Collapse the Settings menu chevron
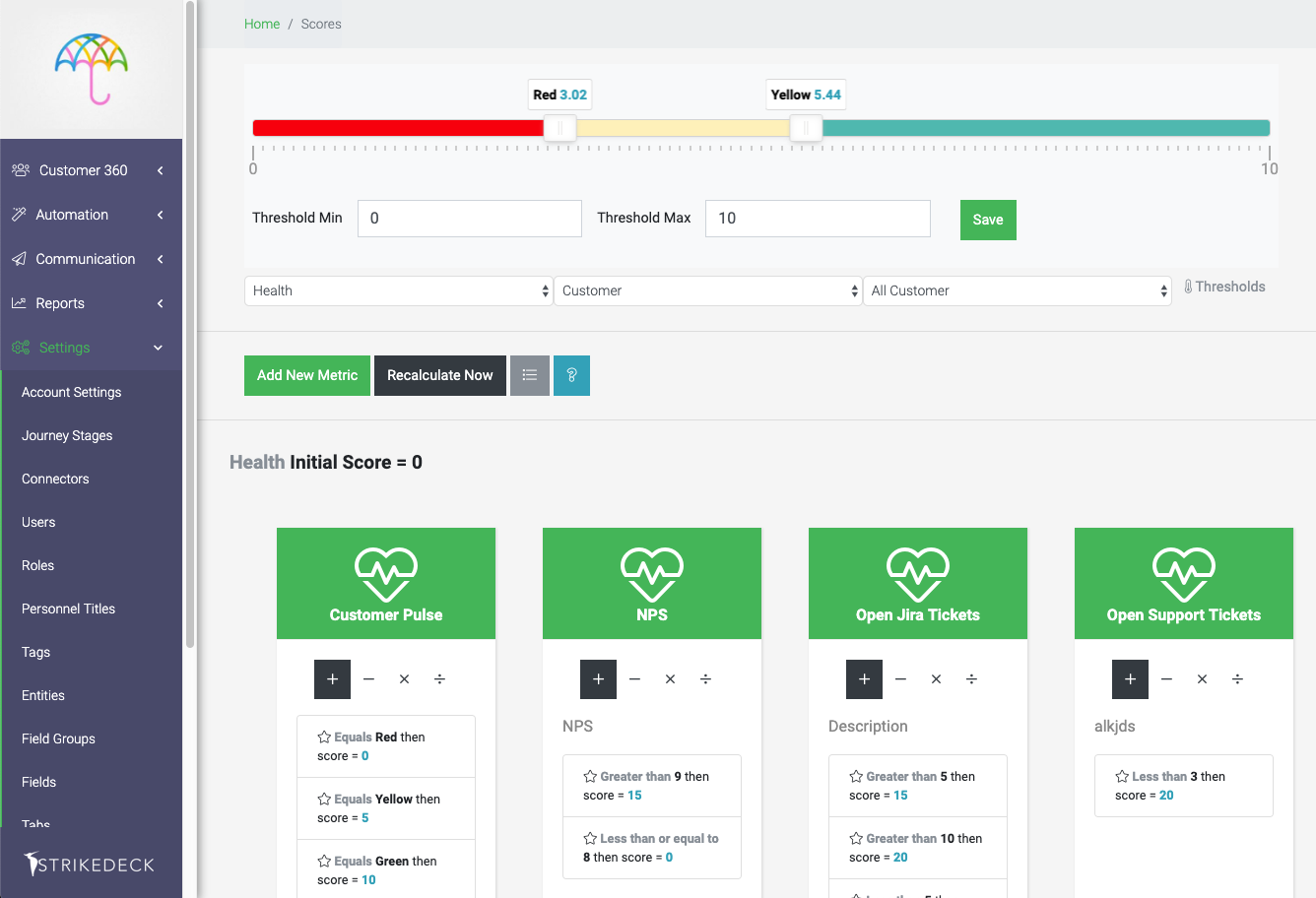The height and width of the screenshot is (898, 1316). (x=159, y=348)
